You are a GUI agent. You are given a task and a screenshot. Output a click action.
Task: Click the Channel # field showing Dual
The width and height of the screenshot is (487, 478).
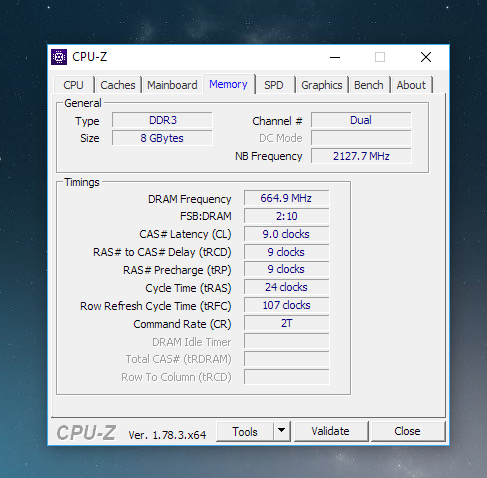361,120
